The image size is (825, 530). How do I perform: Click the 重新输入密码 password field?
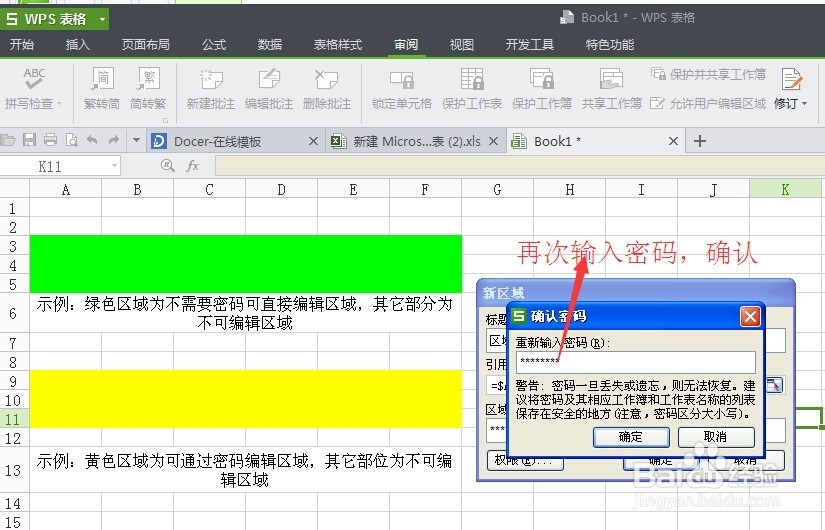(636, 362)
